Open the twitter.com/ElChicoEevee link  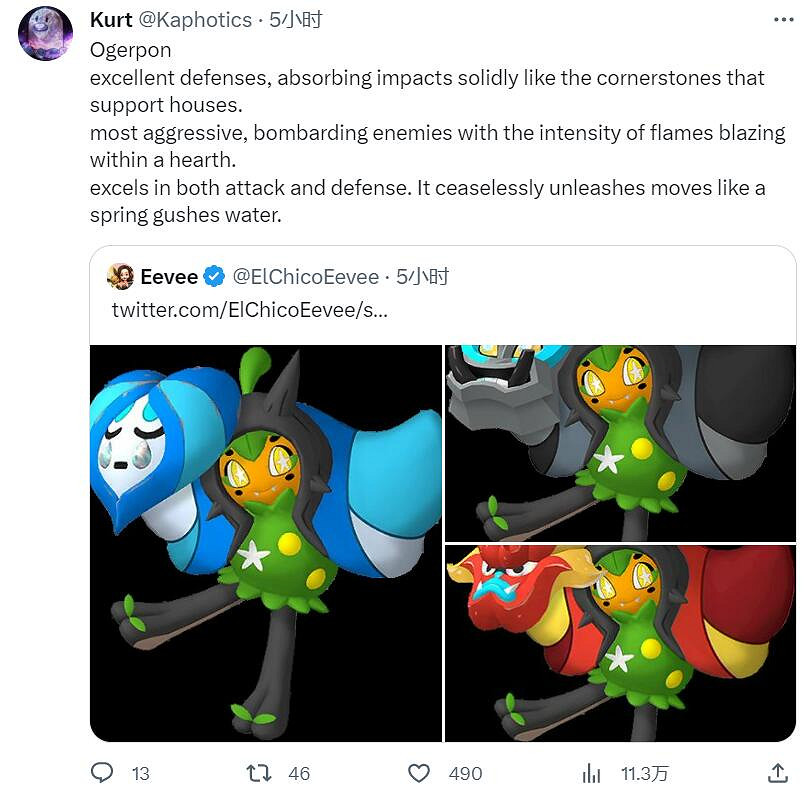(x=249, y=309)
